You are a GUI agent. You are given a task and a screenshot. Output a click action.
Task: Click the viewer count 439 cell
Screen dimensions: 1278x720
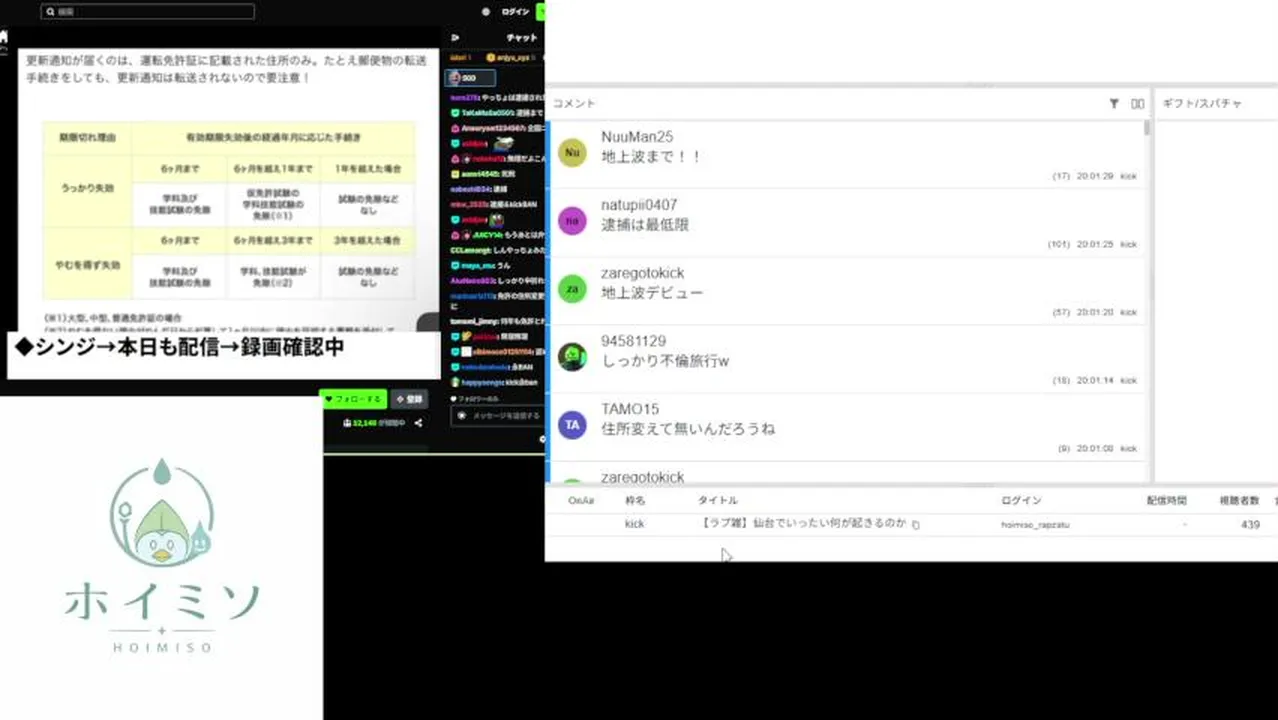point(1250,524)
